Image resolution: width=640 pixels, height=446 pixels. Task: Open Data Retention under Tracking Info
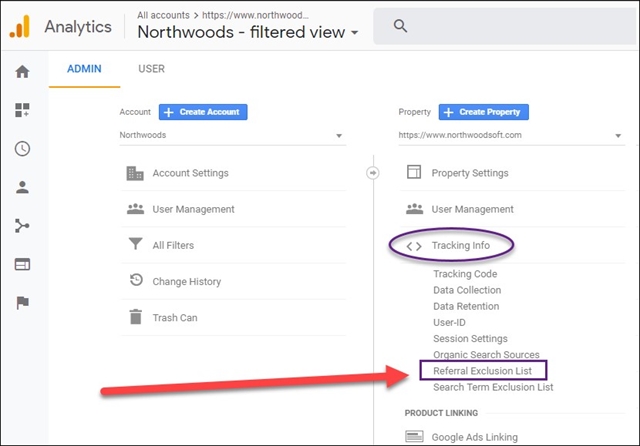pyautogui.click(x=466, y=306)
